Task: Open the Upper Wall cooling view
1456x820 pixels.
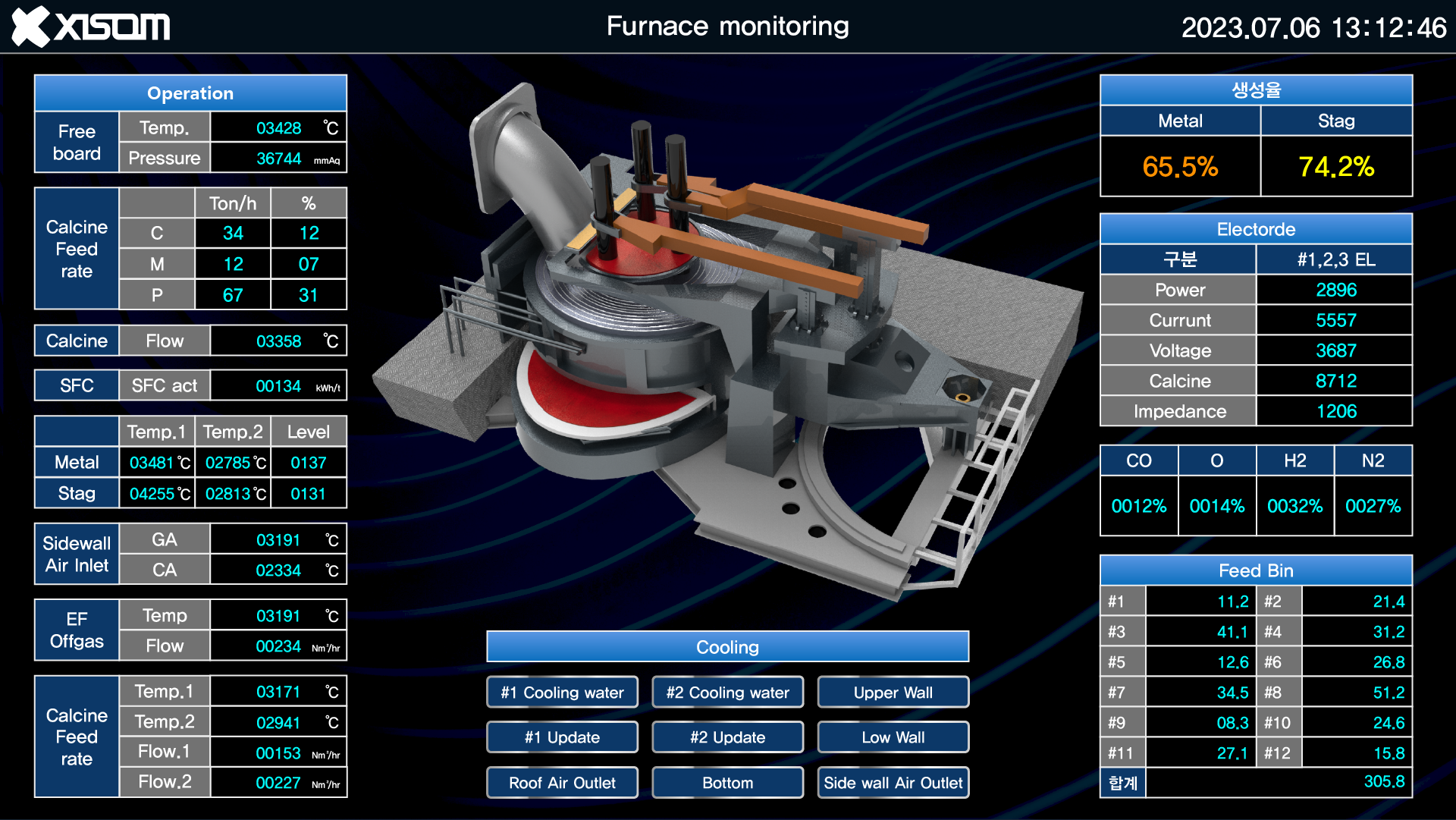Action: pyautogui.click(x=893, y=693)
